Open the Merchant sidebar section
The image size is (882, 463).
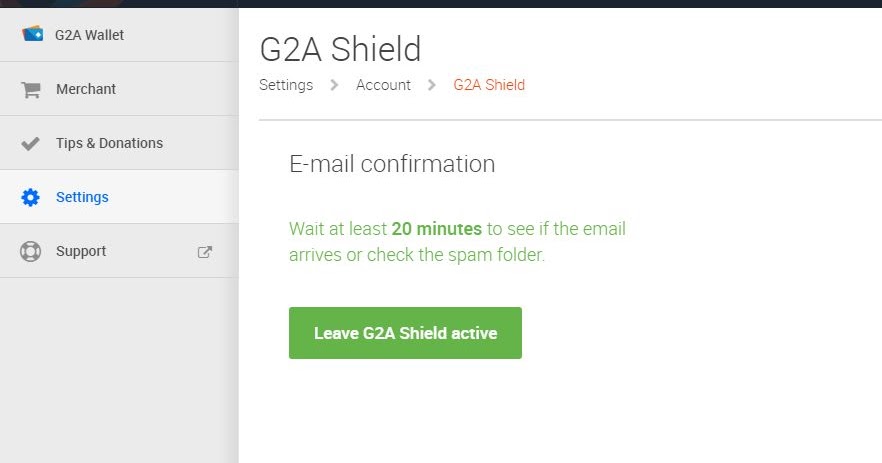pyautogui.click(x=119, y=89)
